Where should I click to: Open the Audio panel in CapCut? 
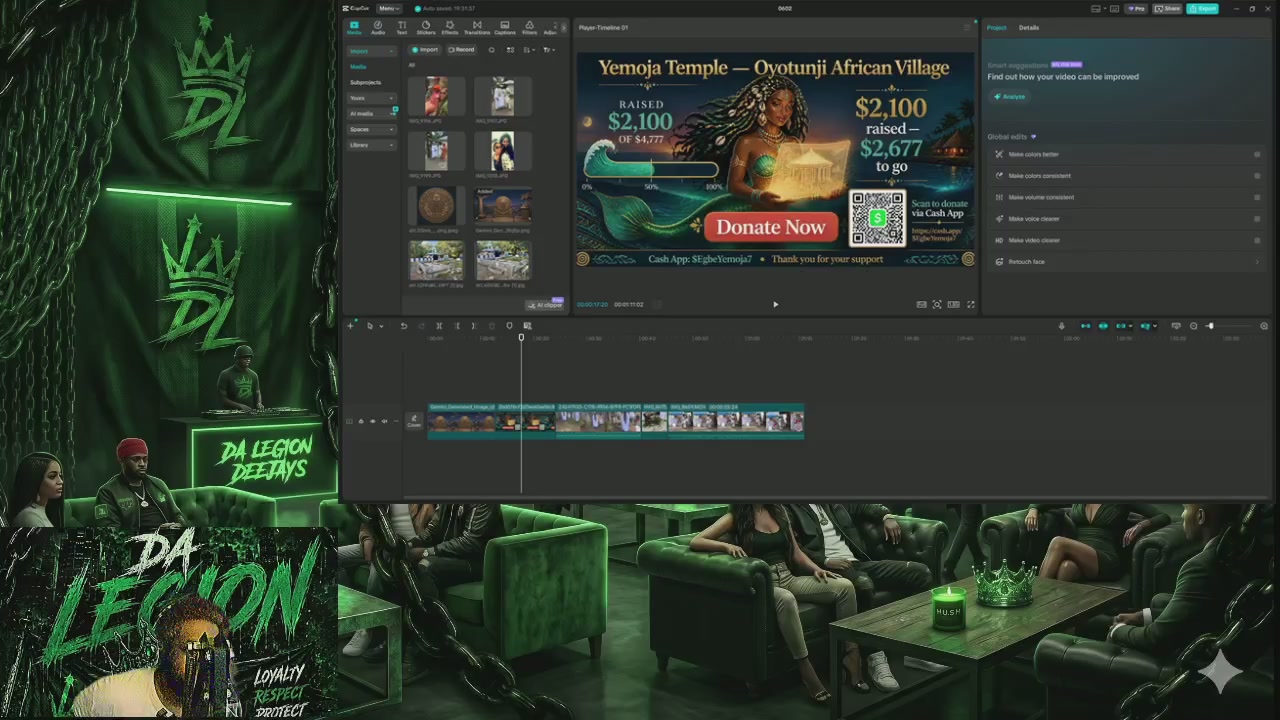click(x=378, y=27)
